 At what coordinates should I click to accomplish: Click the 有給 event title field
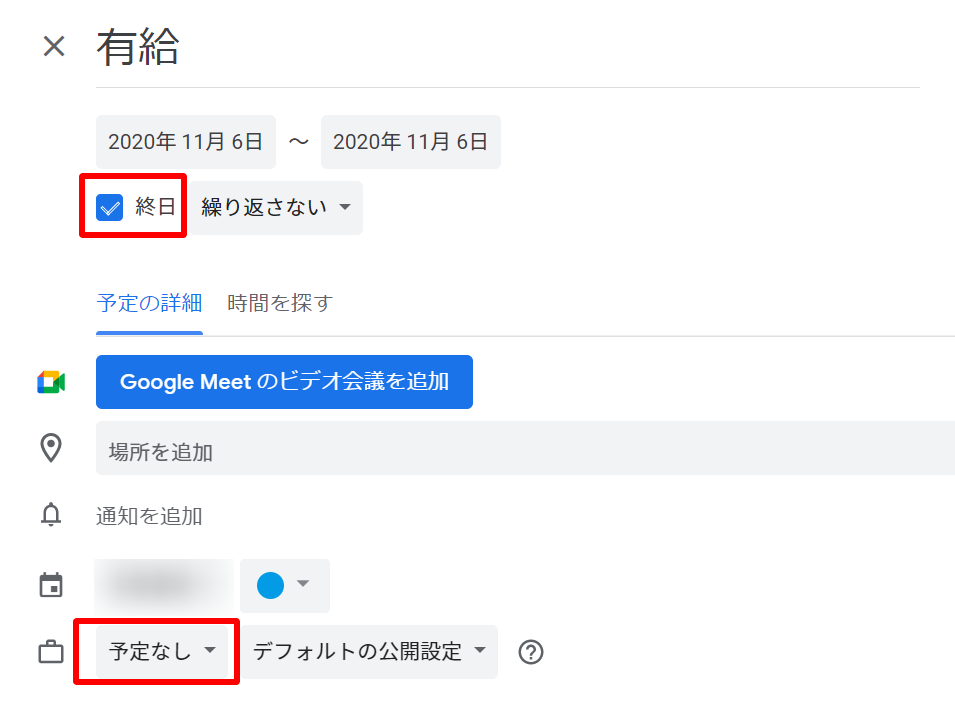[x=500, y=48]
